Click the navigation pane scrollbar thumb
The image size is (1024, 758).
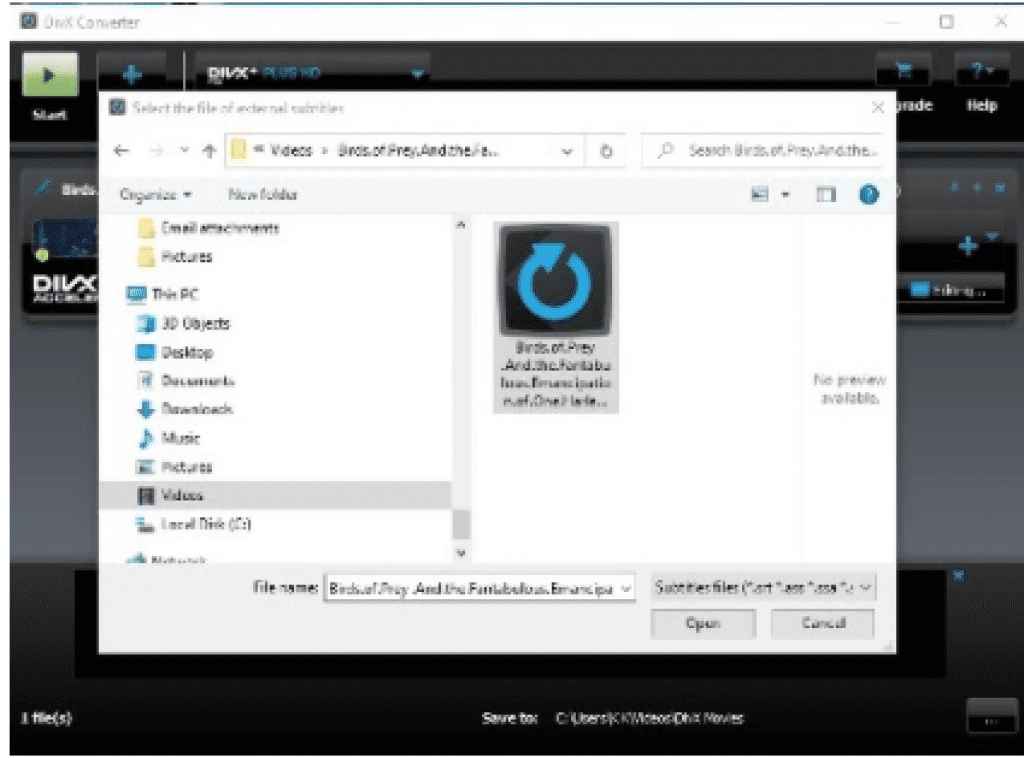tap(461, 524)
